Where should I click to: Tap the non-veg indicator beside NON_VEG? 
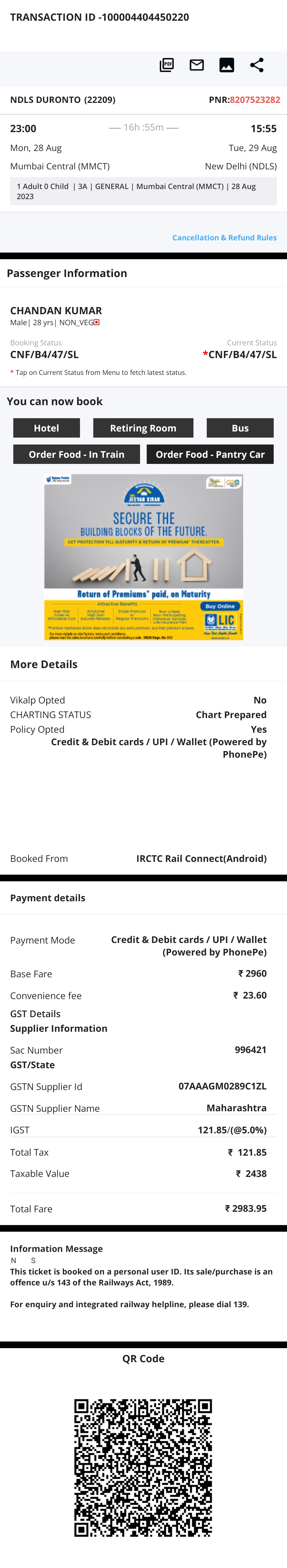96,322
